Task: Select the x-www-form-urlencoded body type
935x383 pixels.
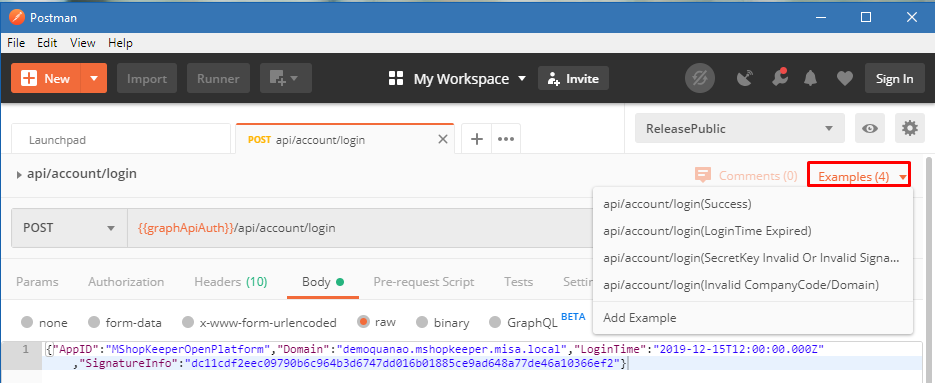Action: [x=188, y=322]
